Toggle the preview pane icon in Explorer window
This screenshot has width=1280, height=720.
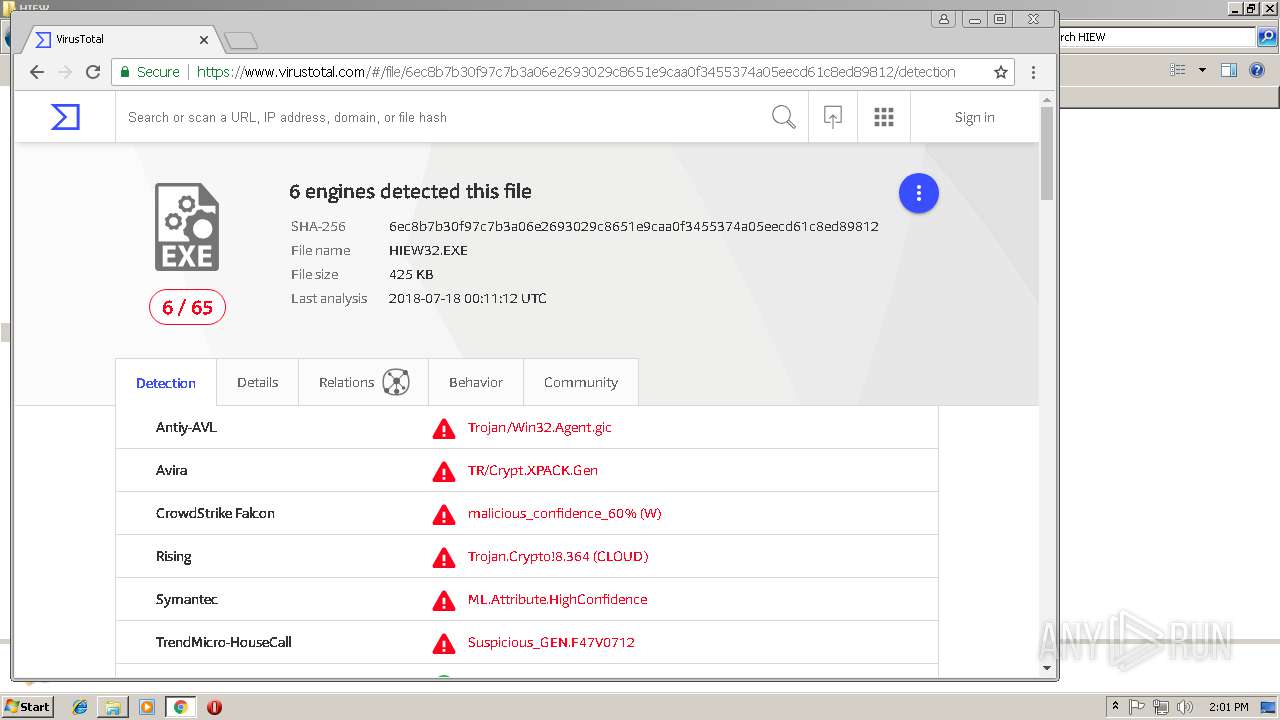[1229, 70]
